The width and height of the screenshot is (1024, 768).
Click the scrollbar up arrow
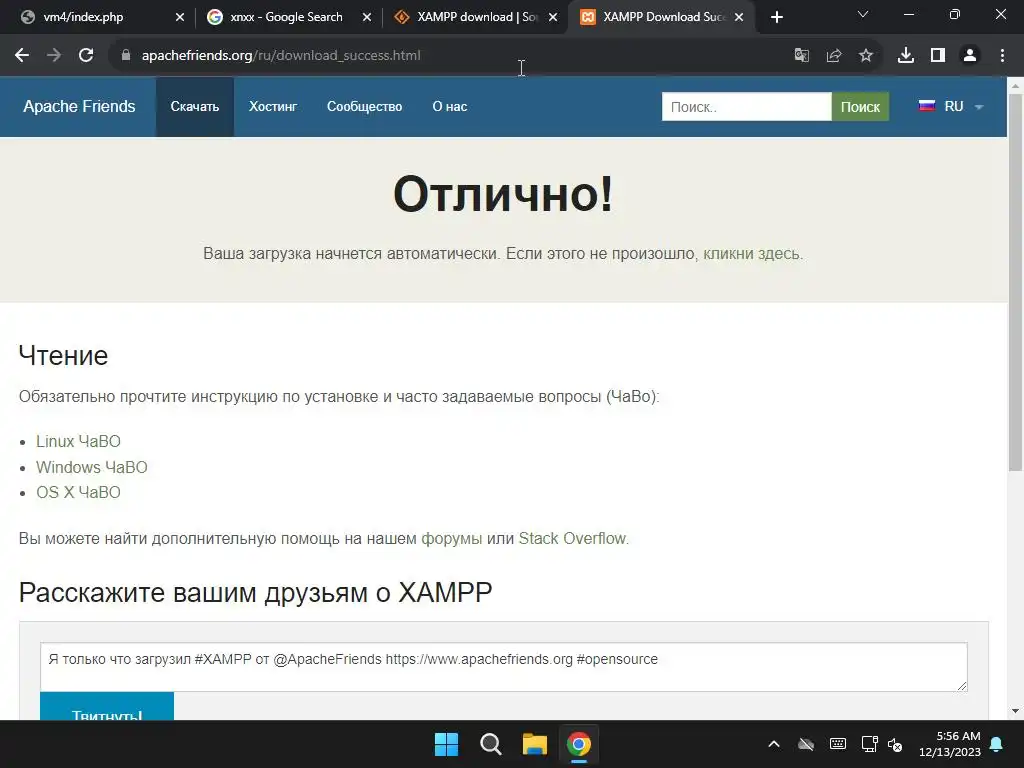click(x=1016, y=86)
